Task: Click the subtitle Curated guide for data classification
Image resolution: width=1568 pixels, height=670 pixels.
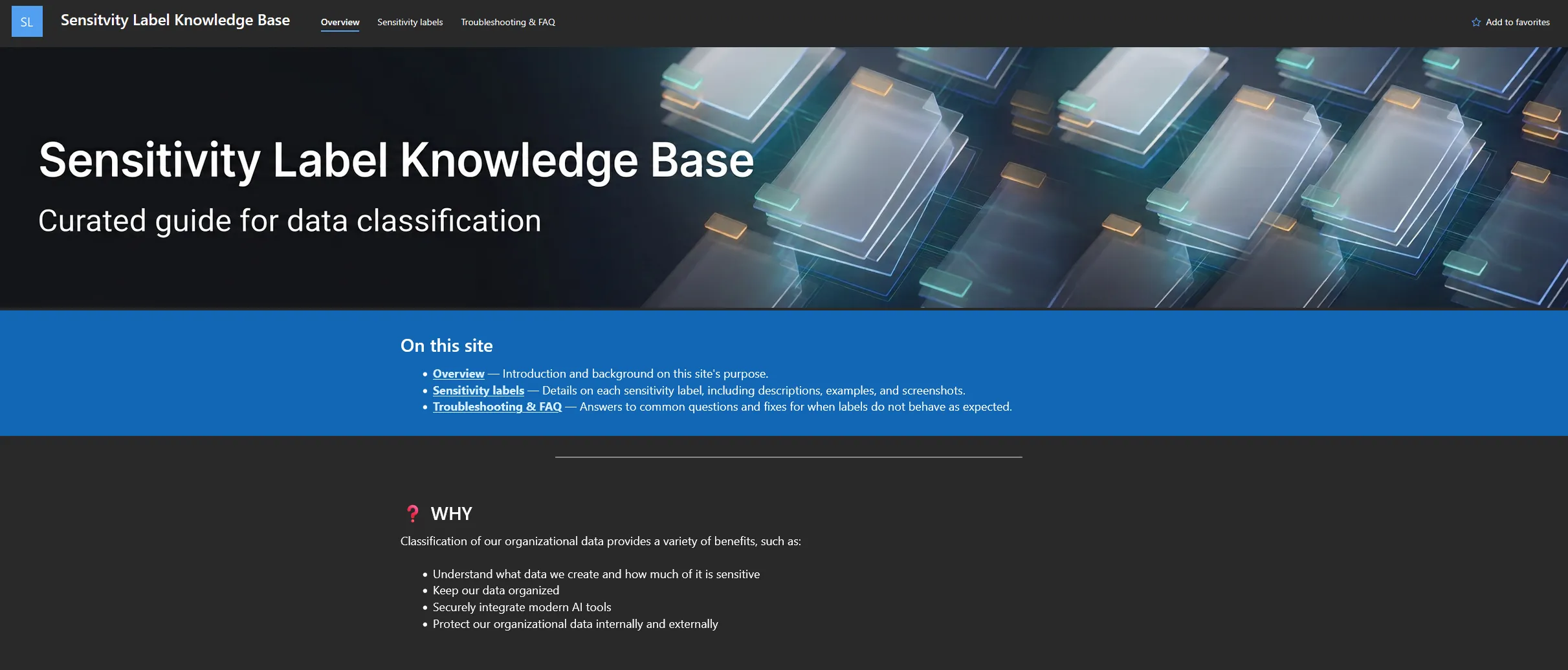Action: (x=289, y=221)
